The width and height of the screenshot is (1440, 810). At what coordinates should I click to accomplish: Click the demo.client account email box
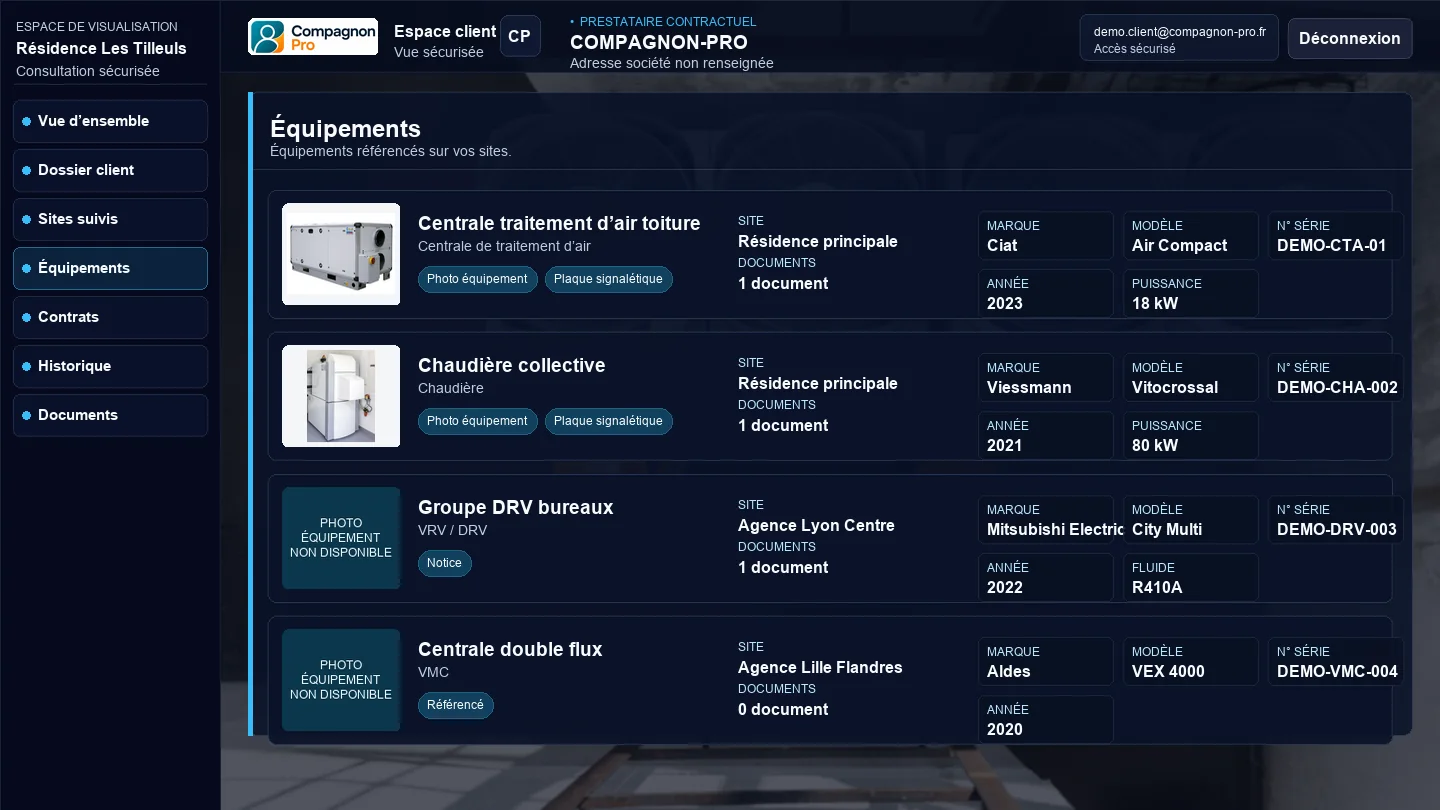(1179, 38)
